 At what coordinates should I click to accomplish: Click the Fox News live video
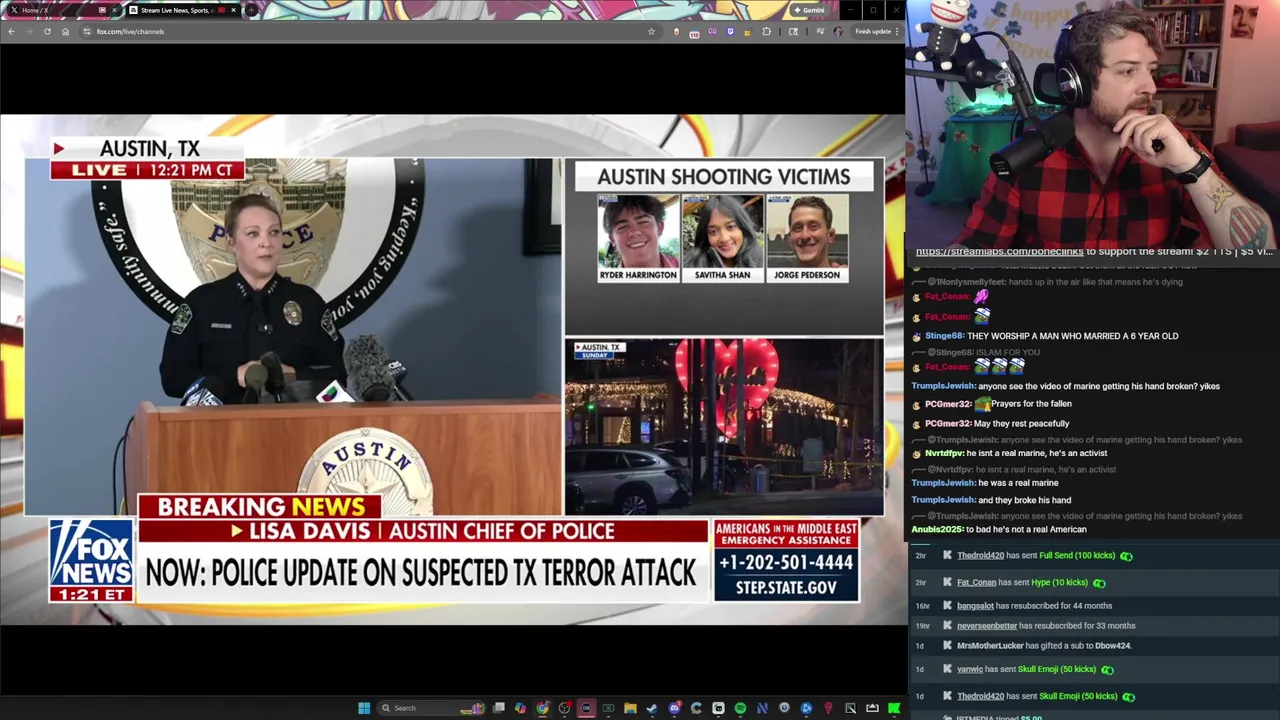pos(452,369)
